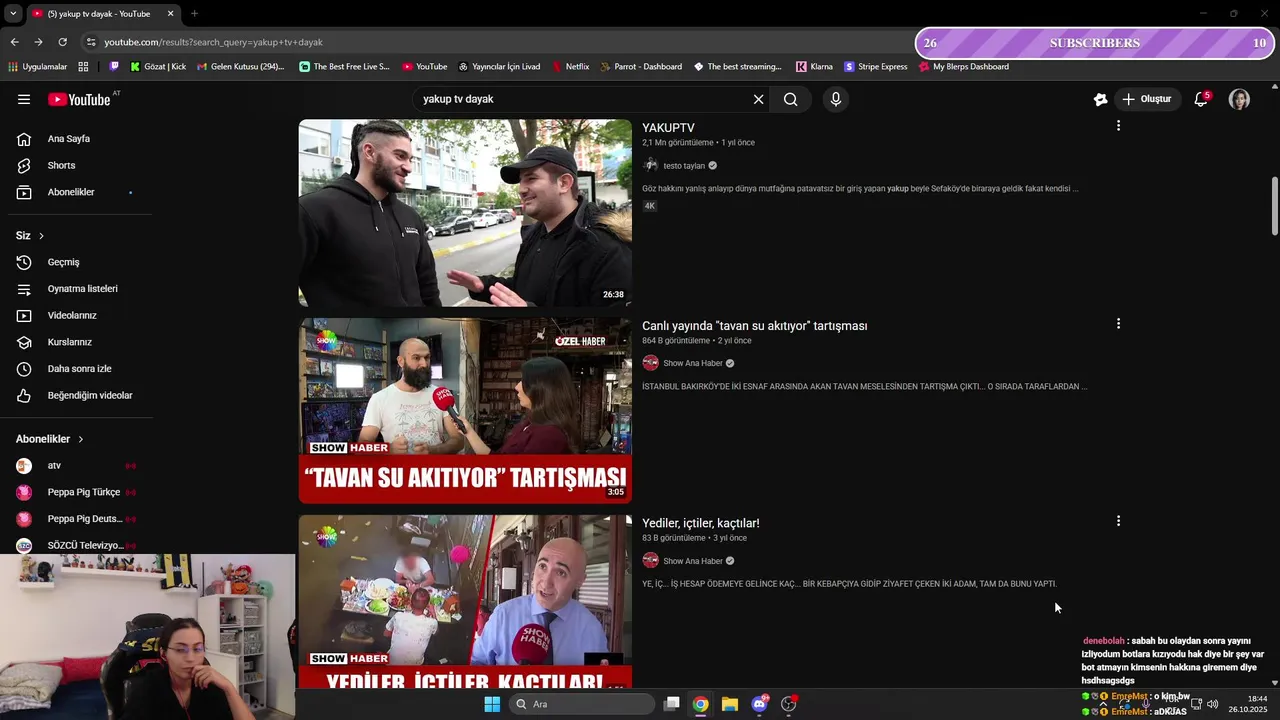Start voice search with the microphone
This screenshot has width=1280, height=720.
(x=836, y=99)
